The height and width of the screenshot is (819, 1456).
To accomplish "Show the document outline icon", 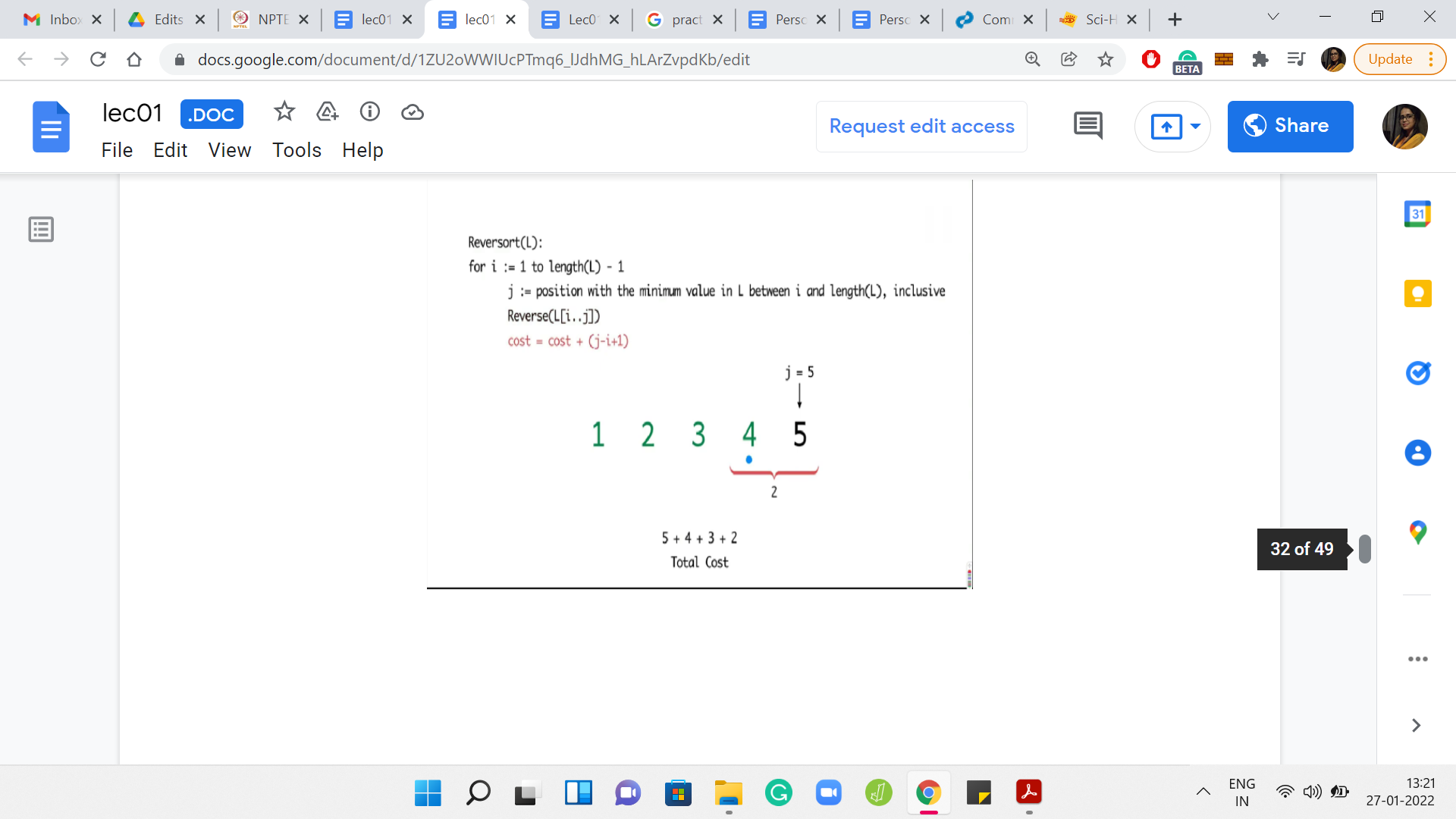I will coord(41,229).
